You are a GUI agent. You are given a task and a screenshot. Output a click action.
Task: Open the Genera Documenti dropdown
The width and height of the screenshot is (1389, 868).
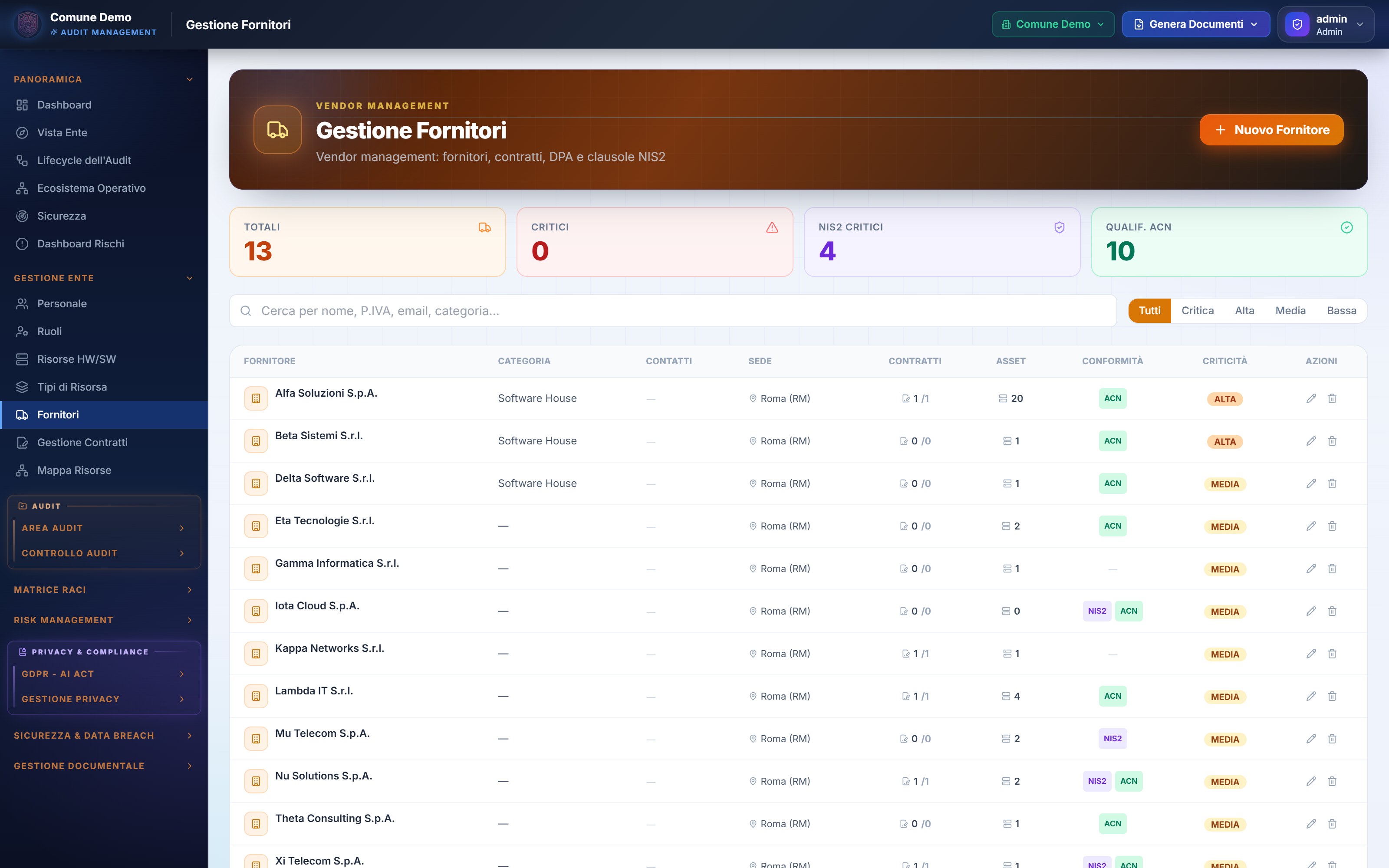[x=1195, y=24]
